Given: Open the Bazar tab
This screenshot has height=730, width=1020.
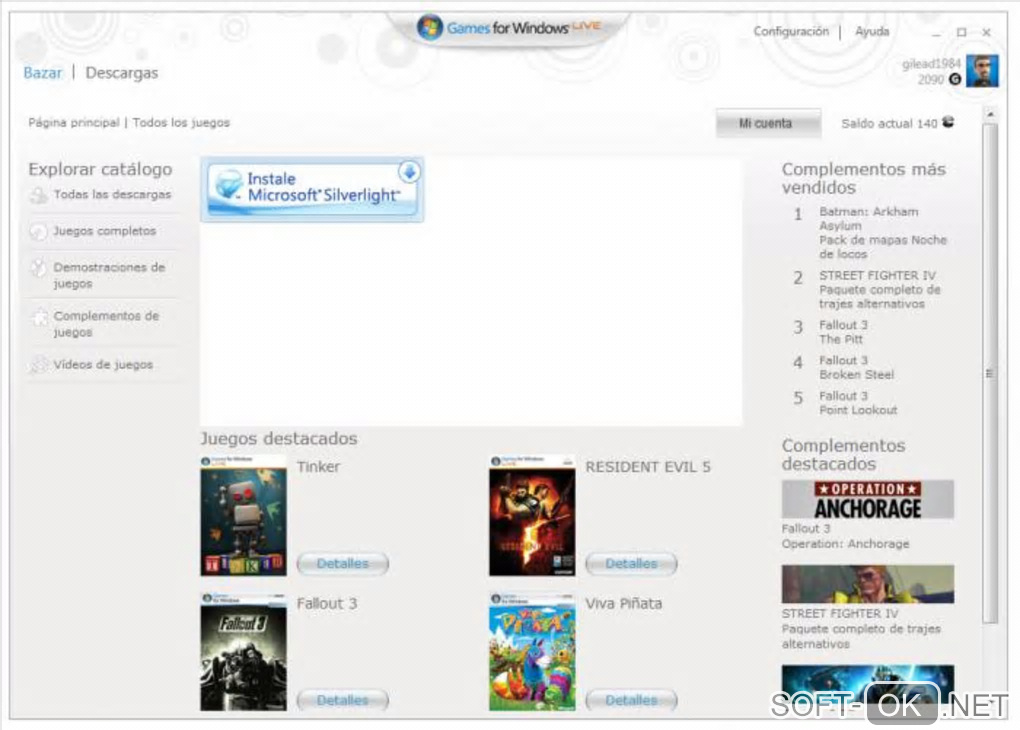Looking at the screenshot, I should point(43,72).
